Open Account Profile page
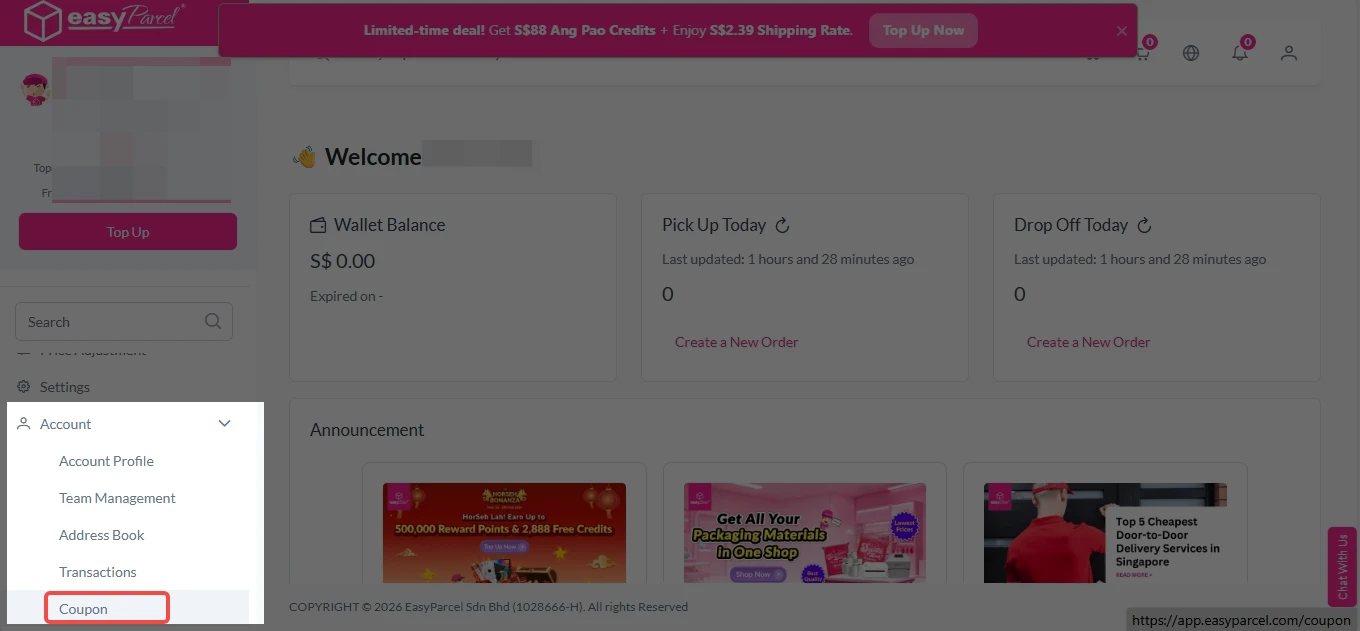Image resolution: width=1360 pixels, height=631 pixels. [x=106, y=461]
